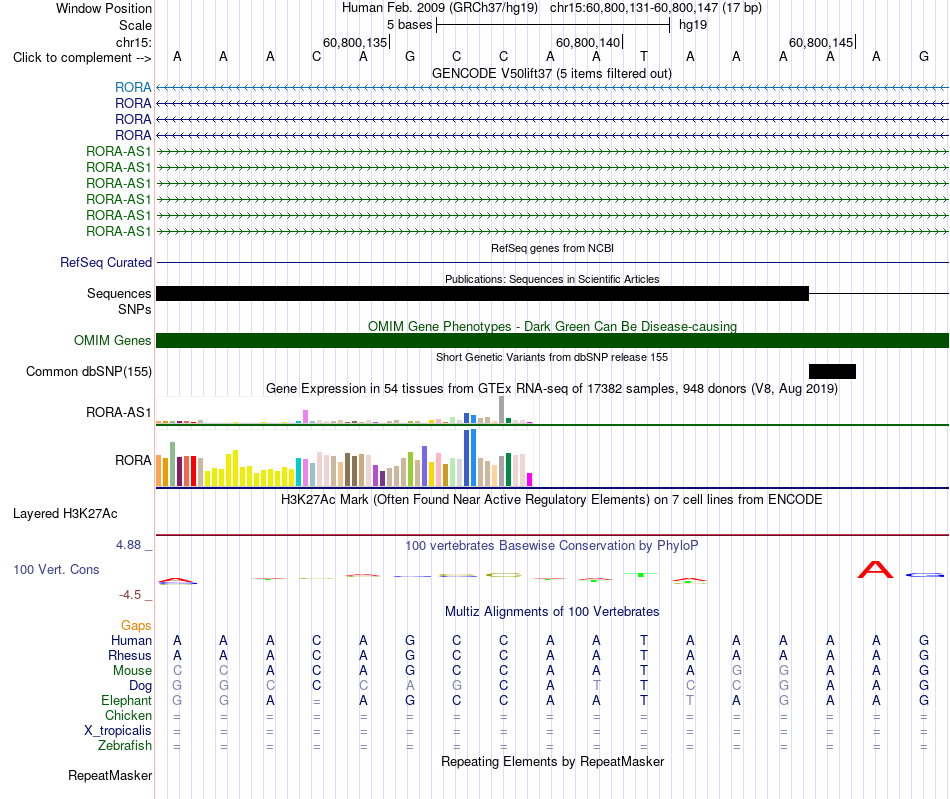Select the Rhesus alignment row label
The height and width of the screenshot is (799, 950).
coord(130,655)
